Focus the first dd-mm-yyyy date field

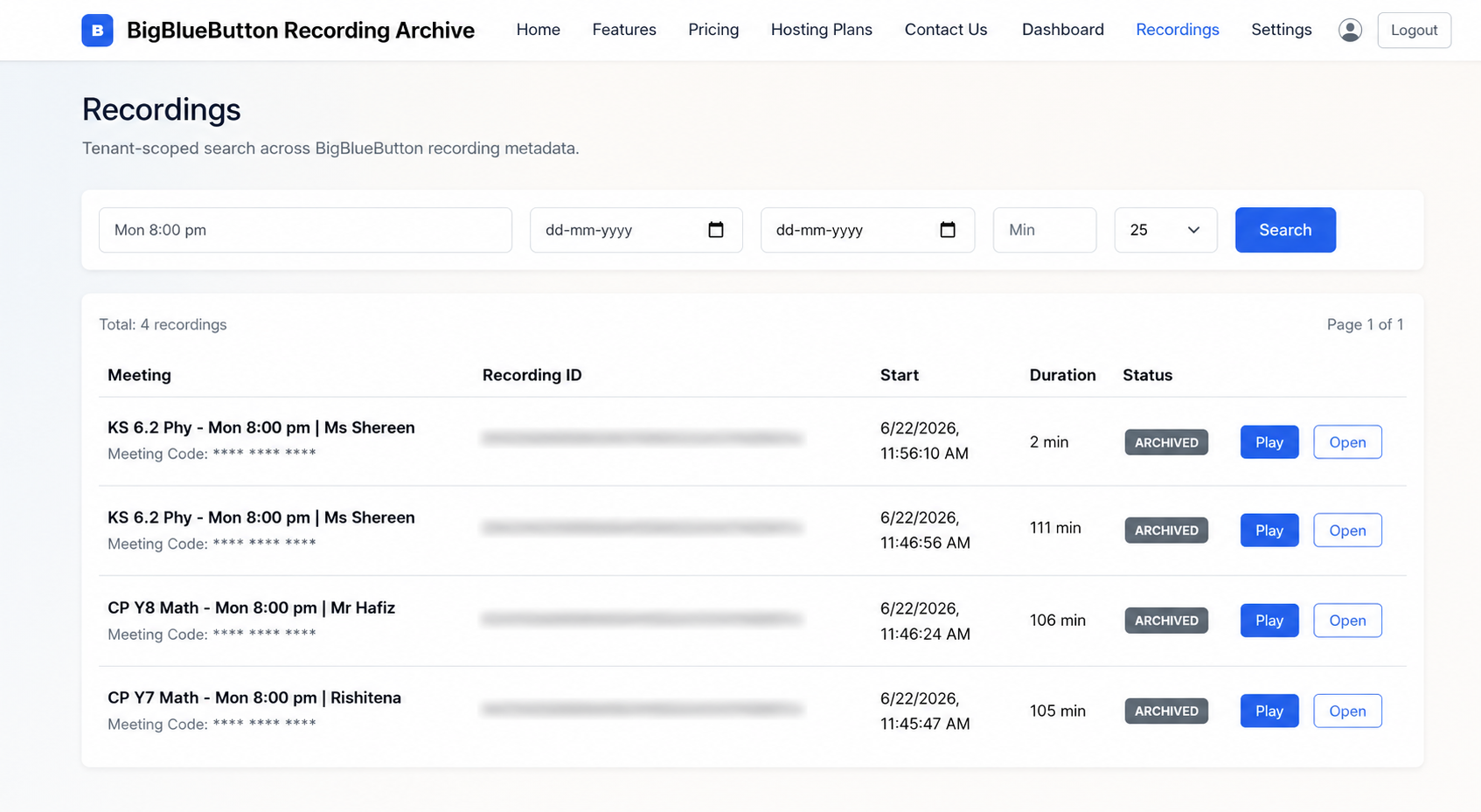(636, 230)
